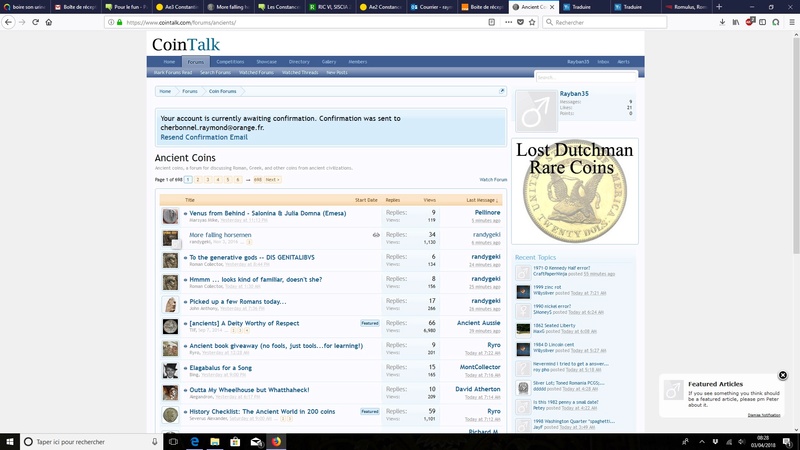This screenshot has height=450, width=800.
Task: Click the Firefox icon on taskbar
Action: (x=276, y=442)
